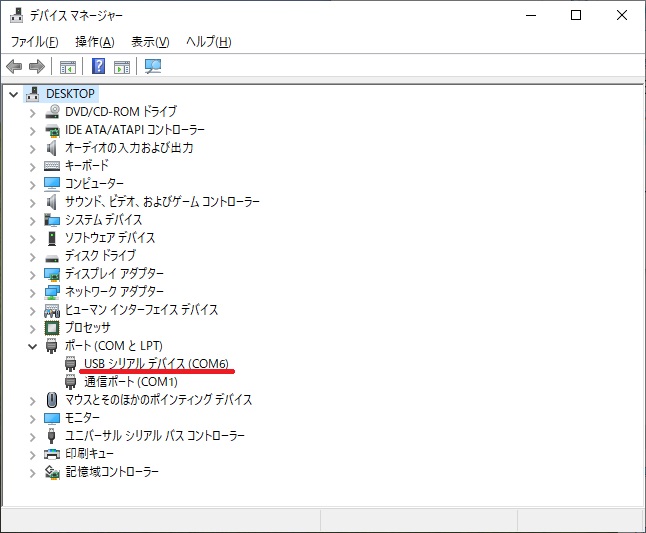The width and height of the screenshot is (646, 533).
Task: Expand the IDE ATA/ATAPI コントローラー category
Action: point(33,131)
